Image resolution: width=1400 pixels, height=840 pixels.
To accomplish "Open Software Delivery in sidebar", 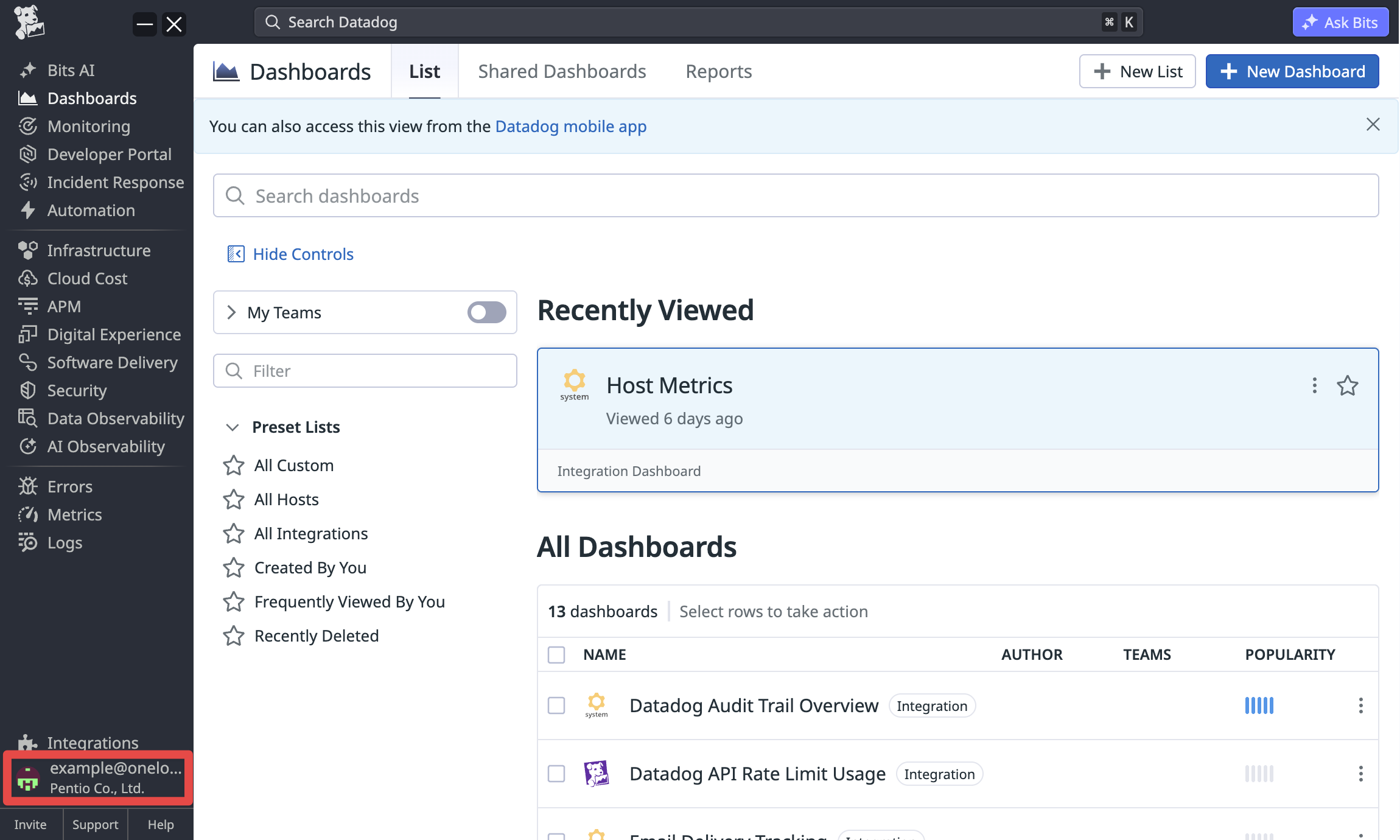I will pyautogui.click(x=97, y=362).
